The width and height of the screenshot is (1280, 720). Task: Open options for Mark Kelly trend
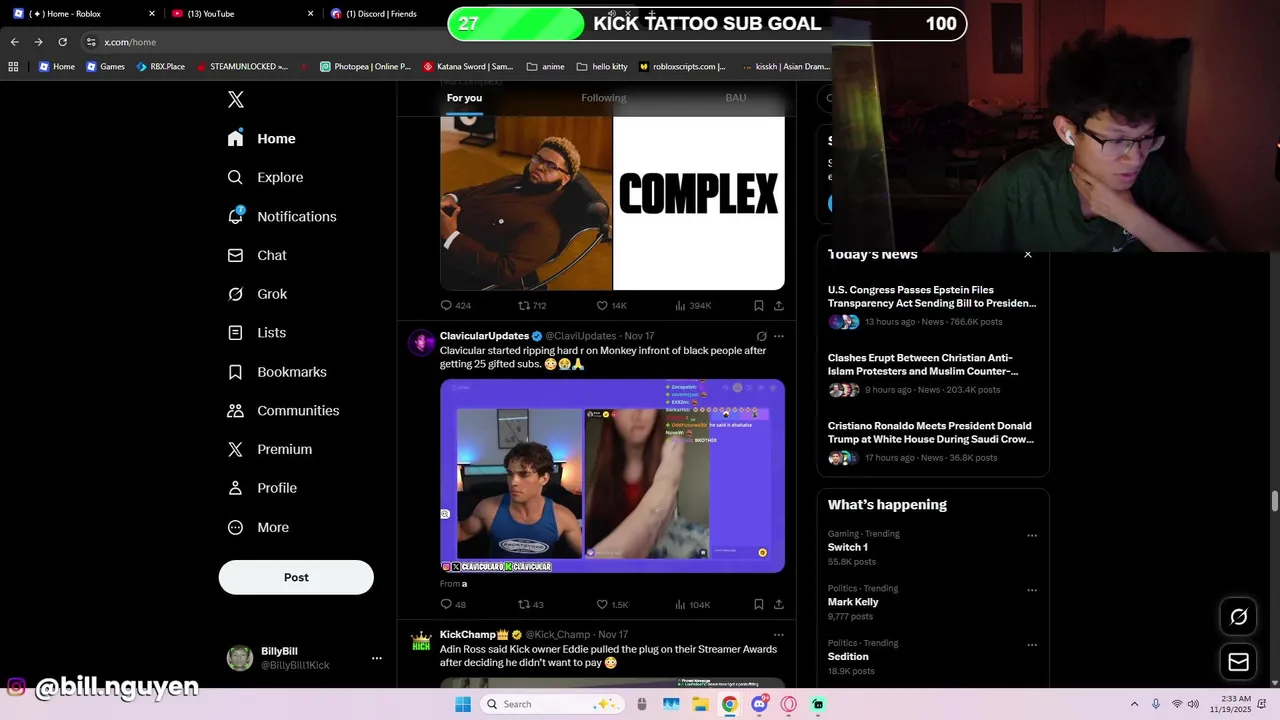click(1032, 590)
